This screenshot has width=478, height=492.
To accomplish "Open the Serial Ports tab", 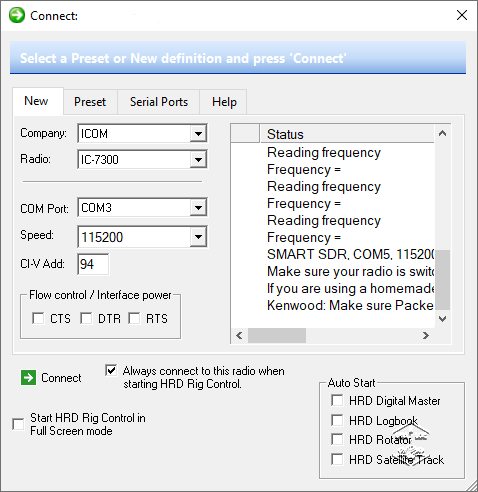I will [159, 102].
